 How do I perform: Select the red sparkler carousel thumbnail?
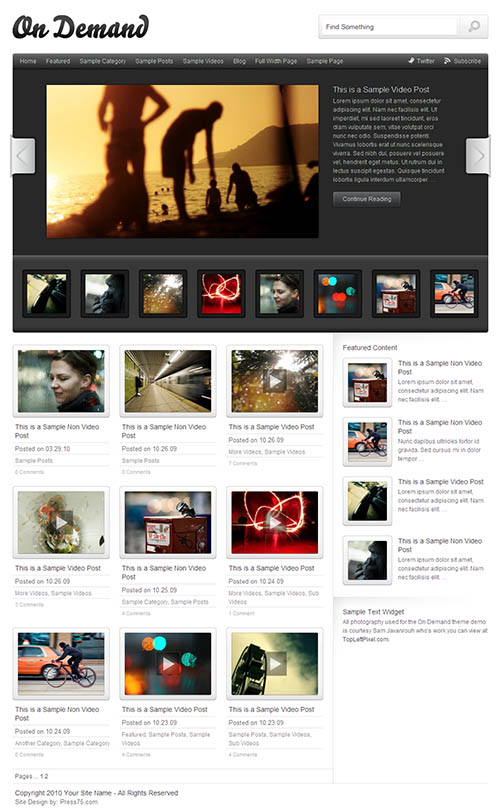(x=221, y=294)
